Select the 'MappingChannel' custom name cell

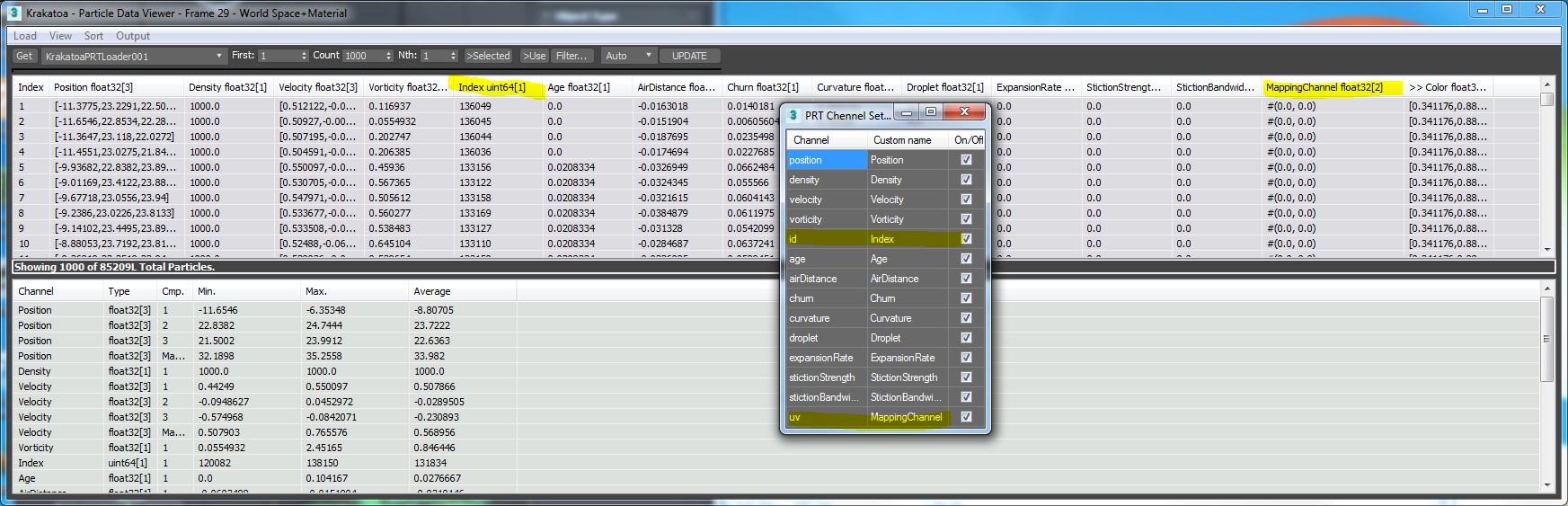click(x=908, y=417)
